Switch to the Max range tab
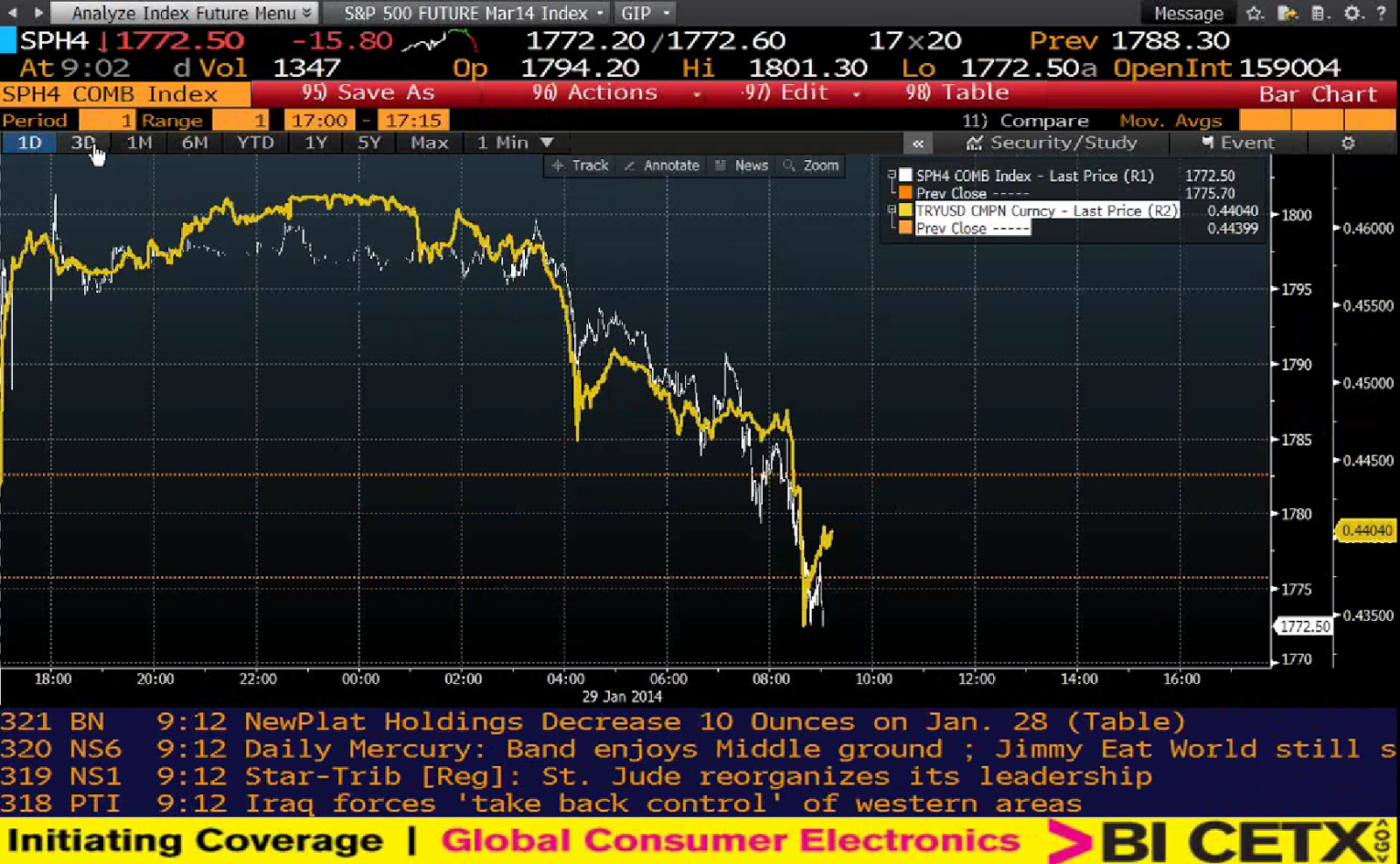The width and height of the screenshot is (1400, 864). 429,143
